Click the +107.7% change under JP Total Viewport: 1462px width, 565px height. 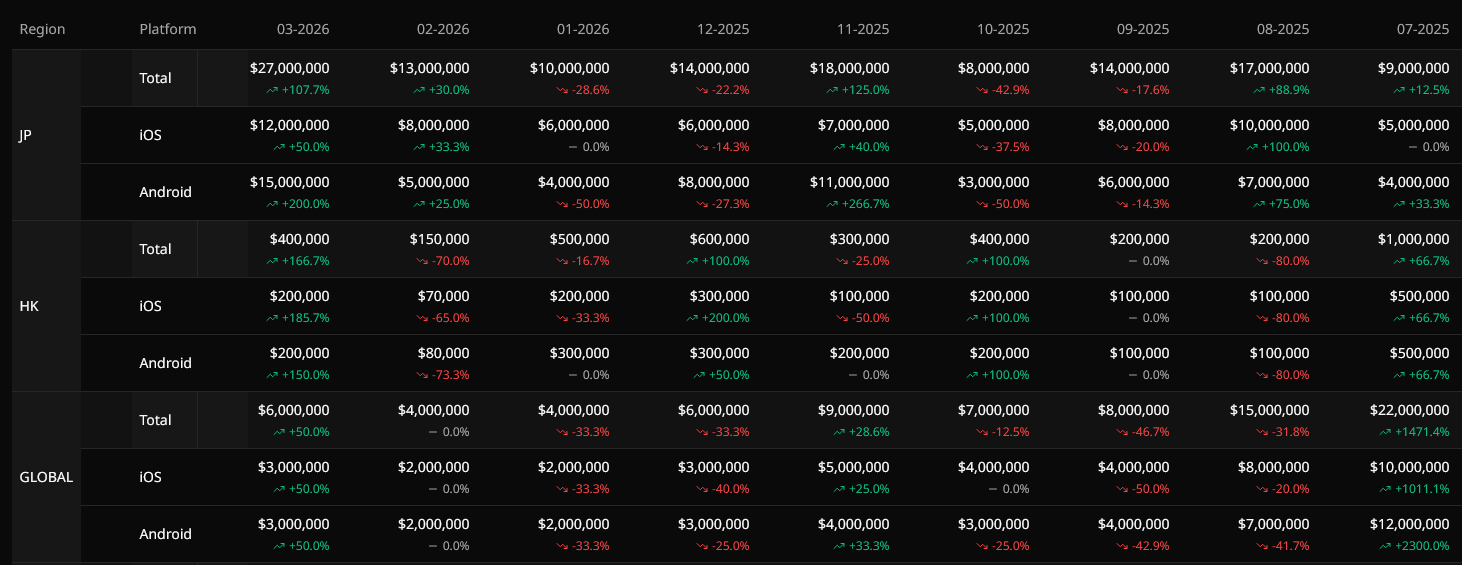(x=298, y=90)
